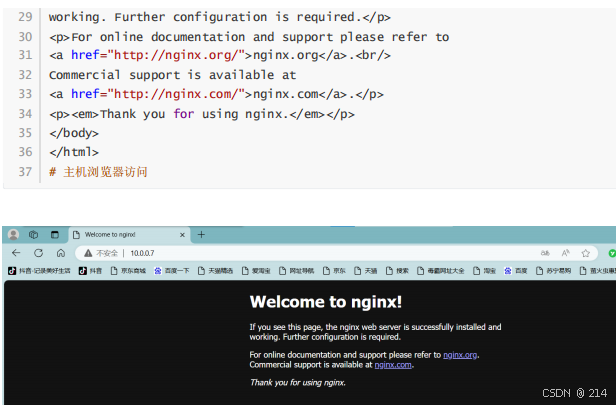Open the 毒霸网址大全 bookmark
This screenshot has width=616, height=405.
[441, 271]
